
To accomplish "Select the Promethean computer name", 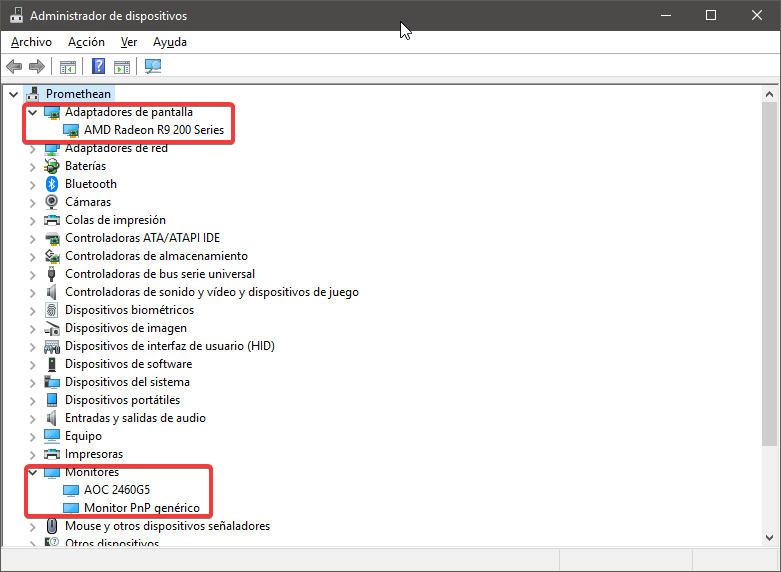I will (78, 94).
